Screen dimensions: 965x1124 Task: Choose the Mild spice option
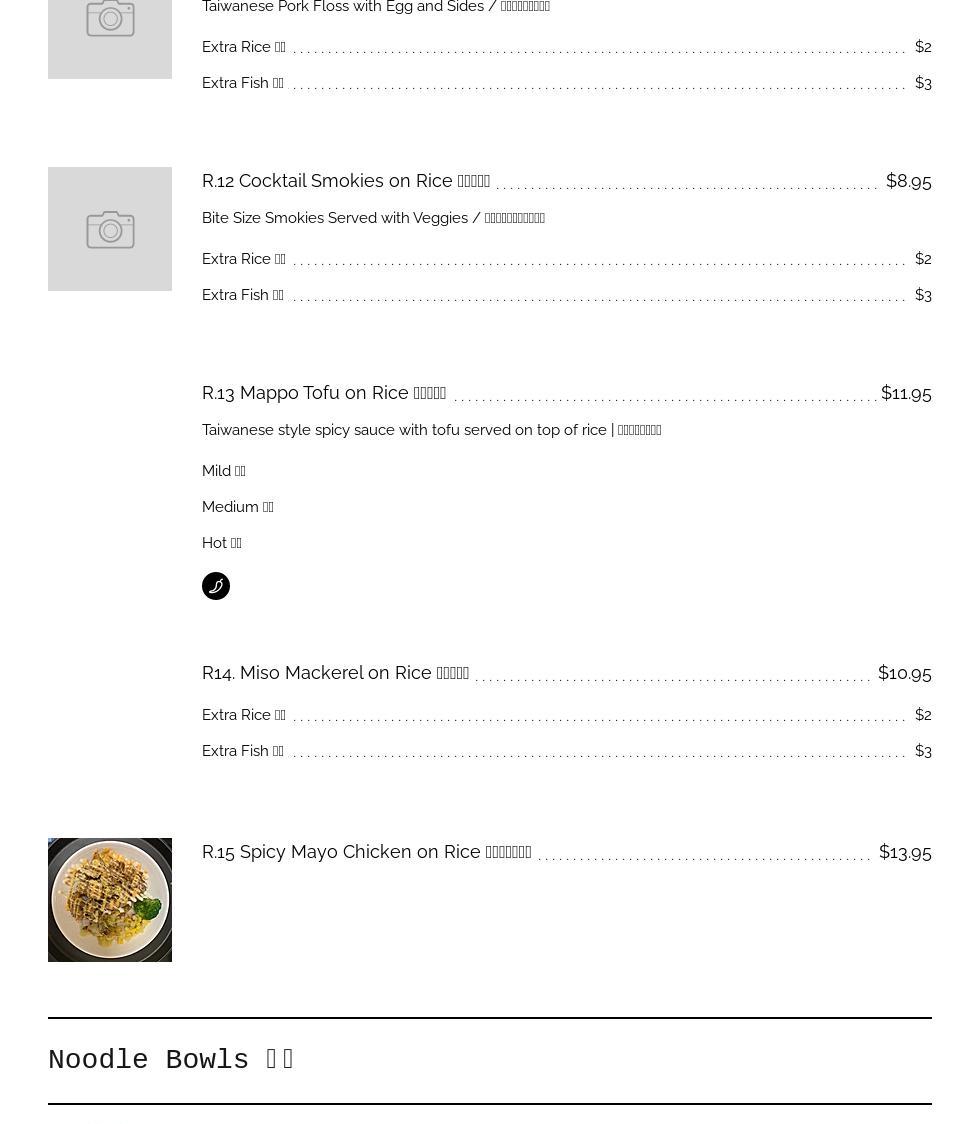(223, 471)
